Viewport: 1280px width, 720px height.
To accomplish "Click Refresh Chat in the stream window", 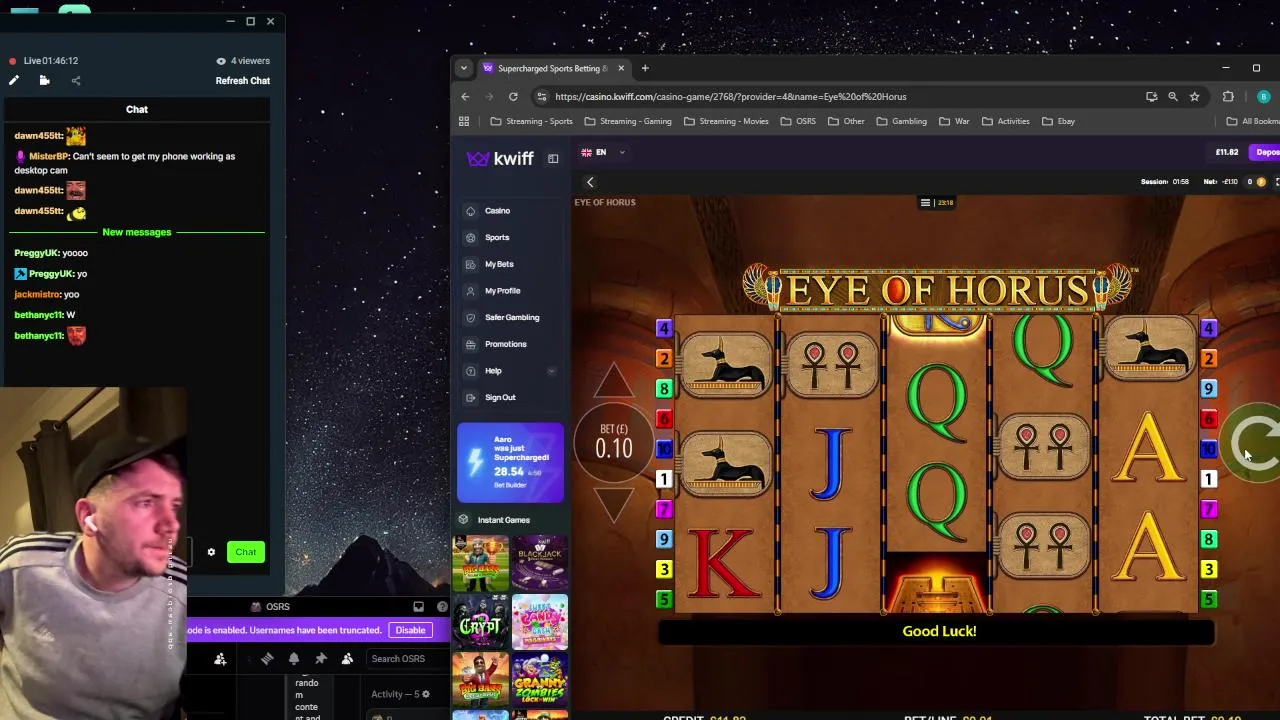I will point(243,81).
